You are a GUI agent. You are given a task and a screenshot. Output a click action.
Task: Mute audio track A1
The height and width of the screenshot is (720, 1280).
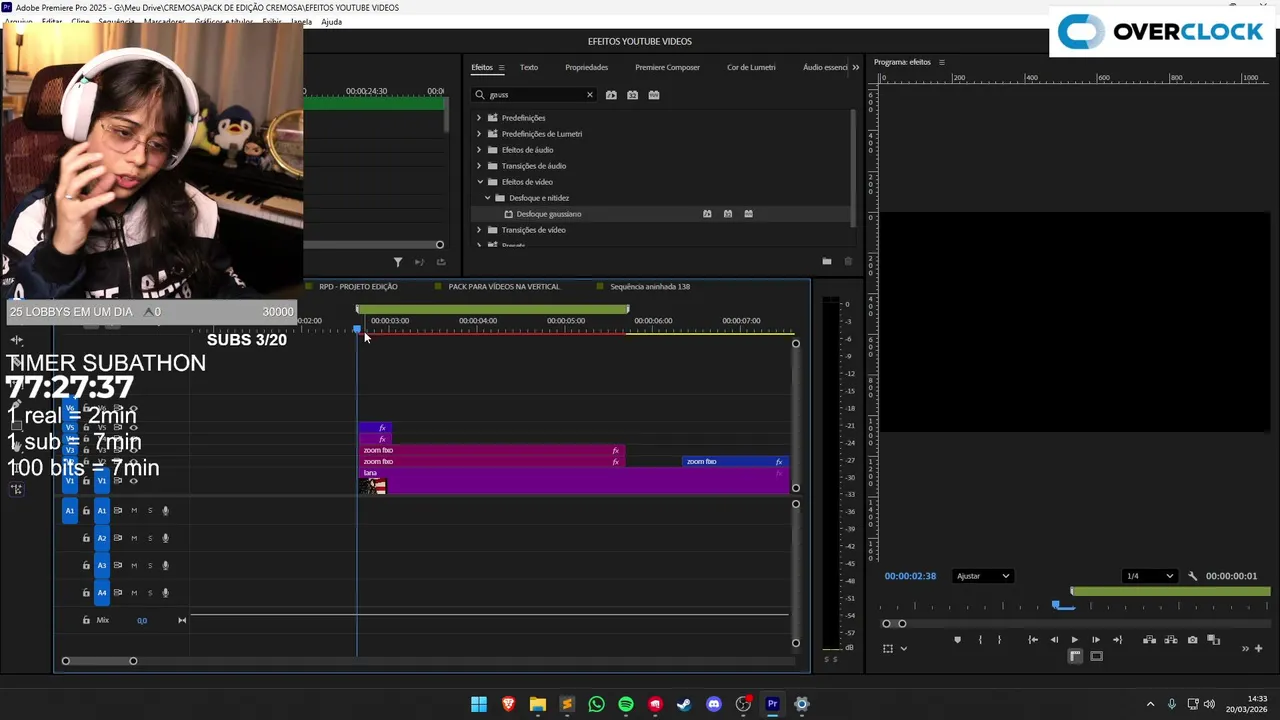(134, 511)
